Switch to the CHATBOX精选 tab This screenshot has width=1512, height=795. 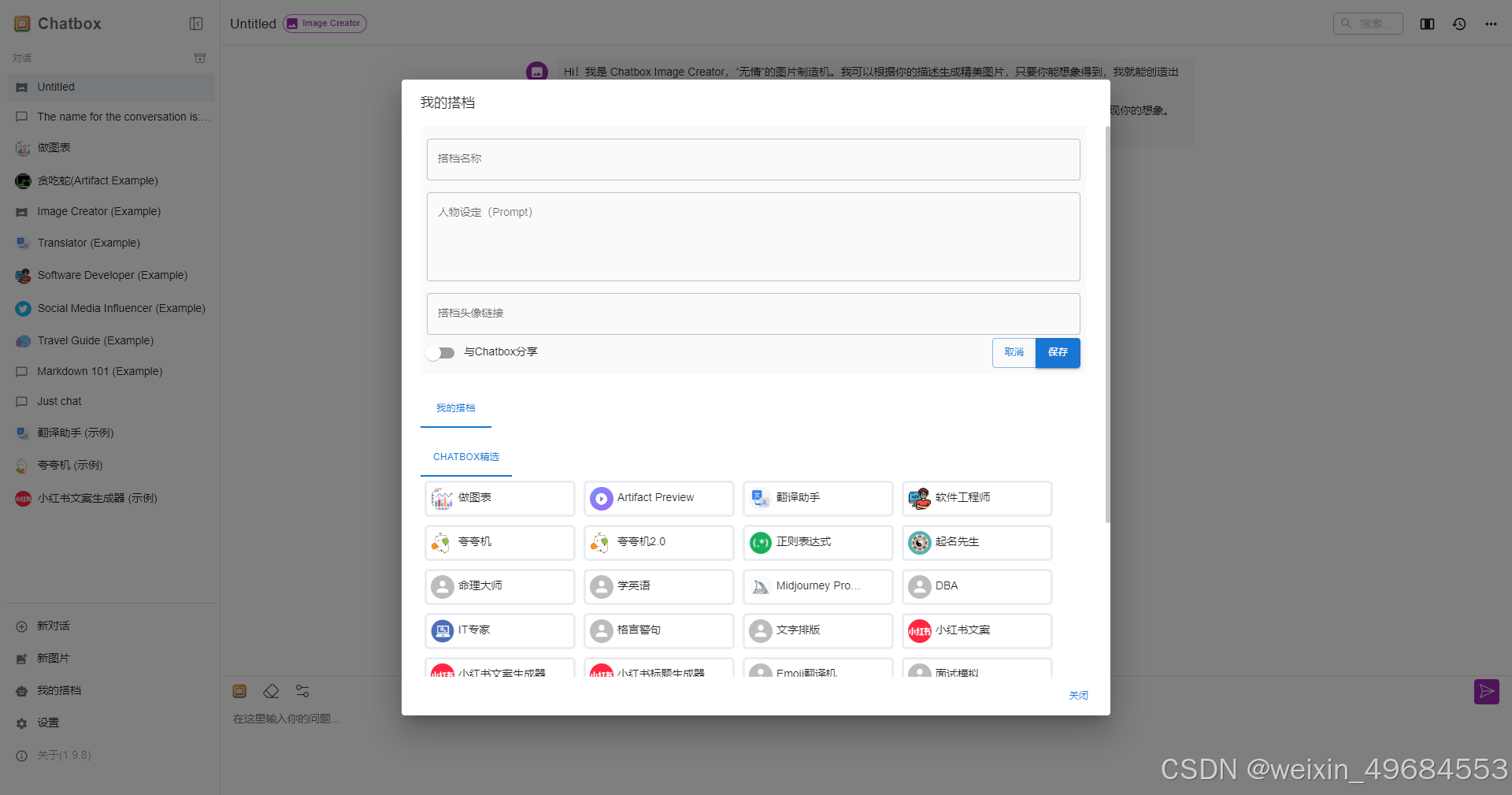466,457
